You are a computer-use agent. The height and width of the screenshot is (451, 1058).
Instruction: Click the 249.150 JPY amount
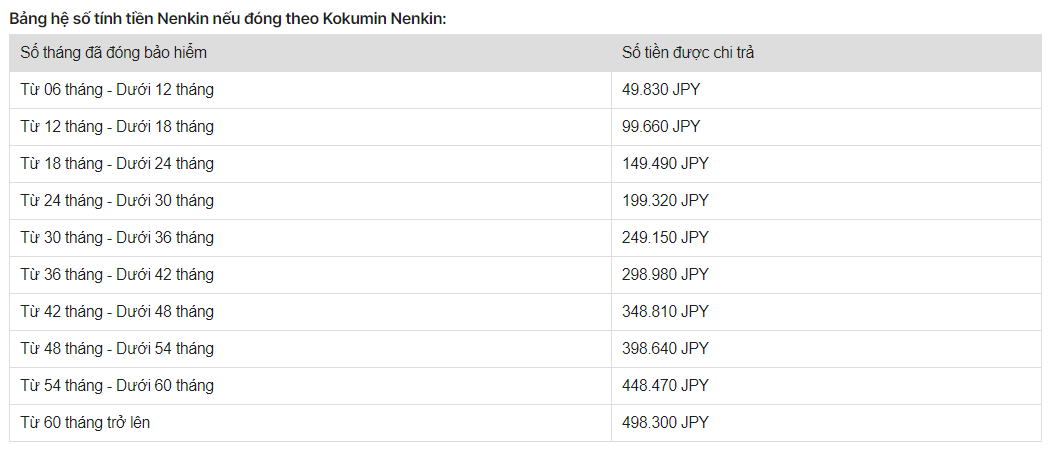point(665,238)
